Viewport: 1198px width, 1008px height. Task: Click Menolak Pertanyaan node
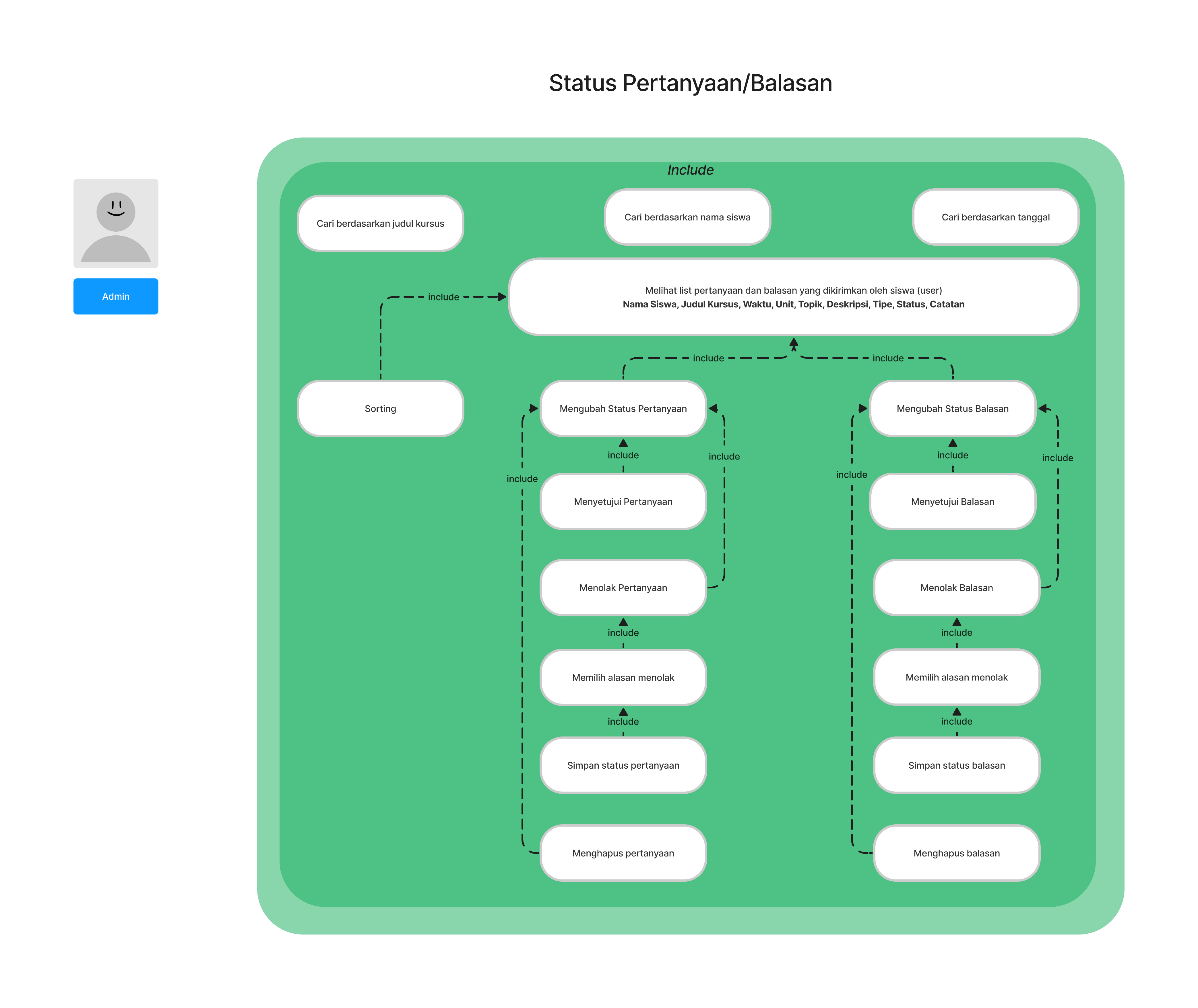pos(623,588)
